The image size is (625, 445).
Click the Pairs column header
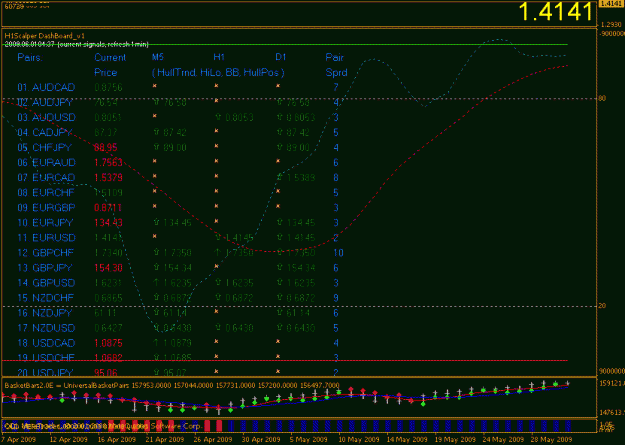(x=30, y=57)
